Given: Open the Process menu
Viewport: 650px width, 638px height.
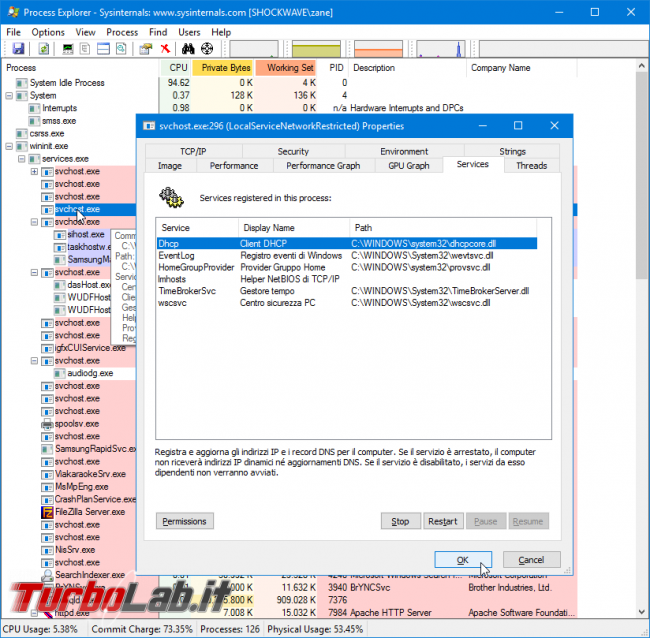Looking at the screenshot, I should pyautogui.click(x=122, y=32).
